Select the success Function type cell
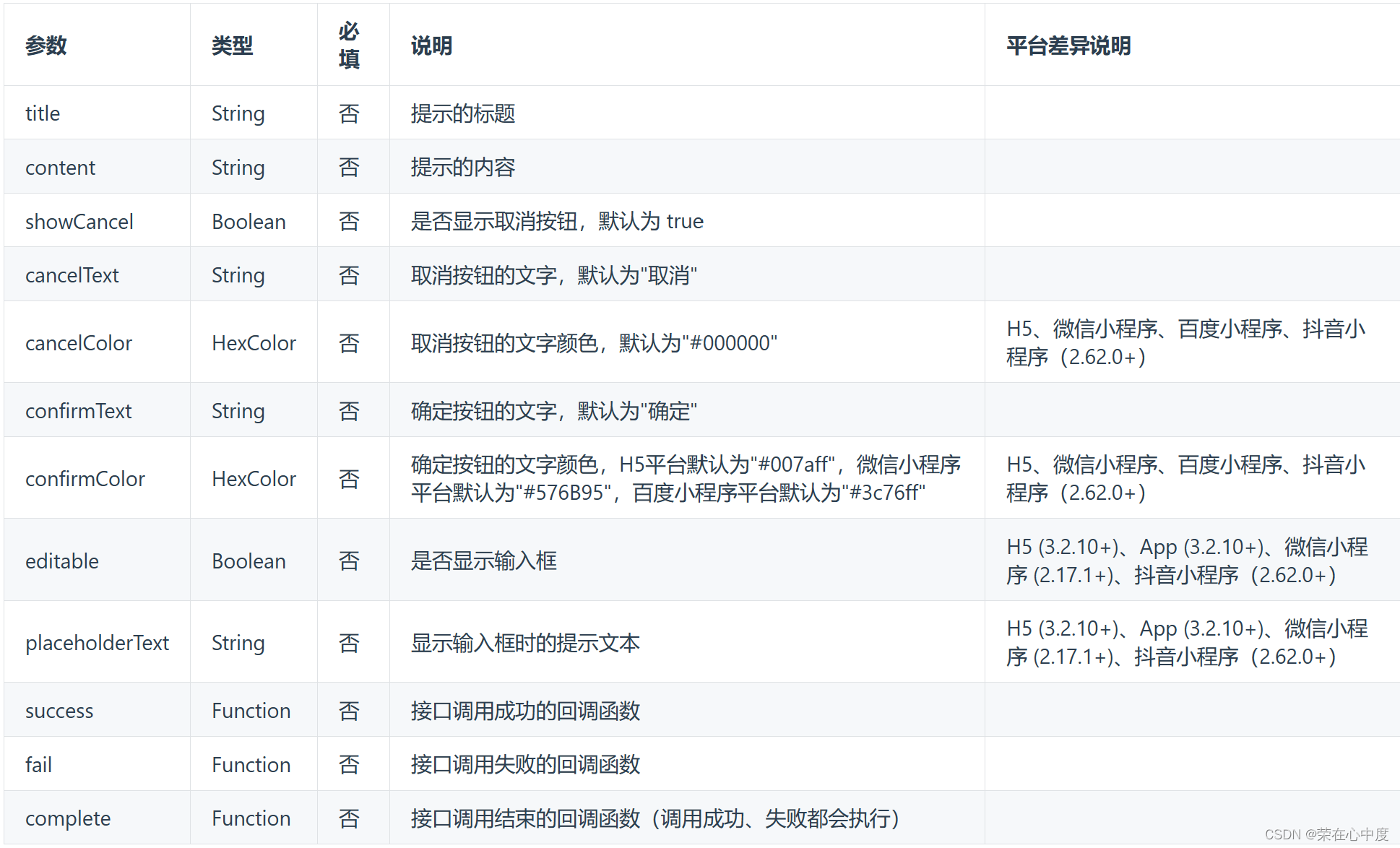Image resolution: width=1400 pixels, height=848 pixels. click(x=251, y=710)
